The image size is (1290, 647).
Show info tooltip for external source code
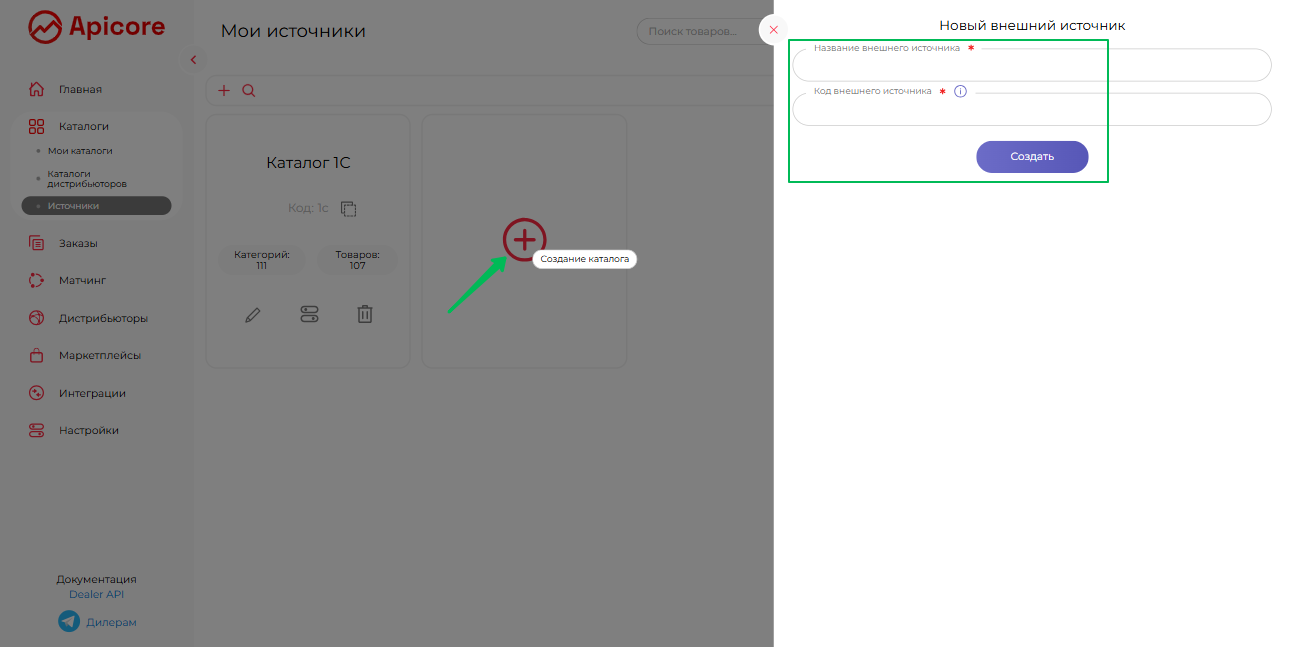click(x=960, y=92)
